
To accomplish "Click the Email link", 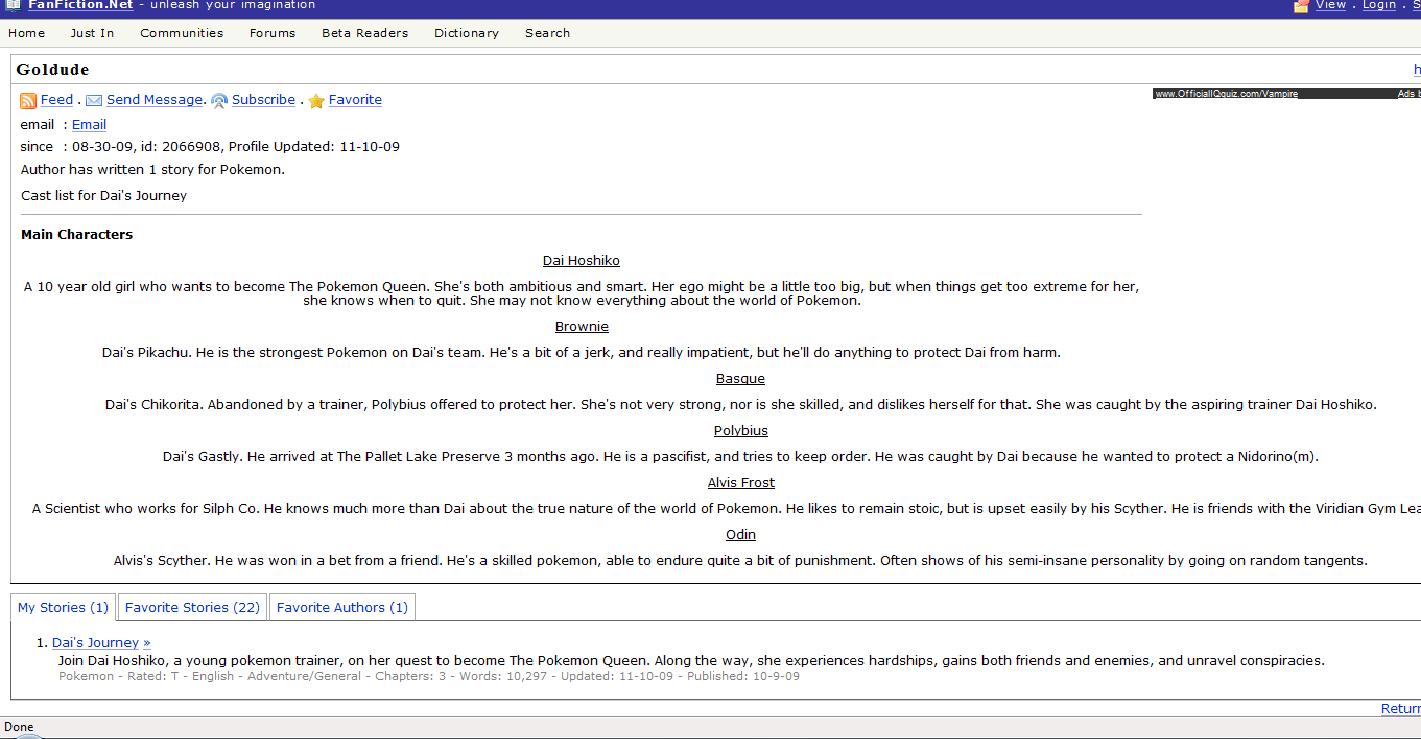I will [88, 125].
